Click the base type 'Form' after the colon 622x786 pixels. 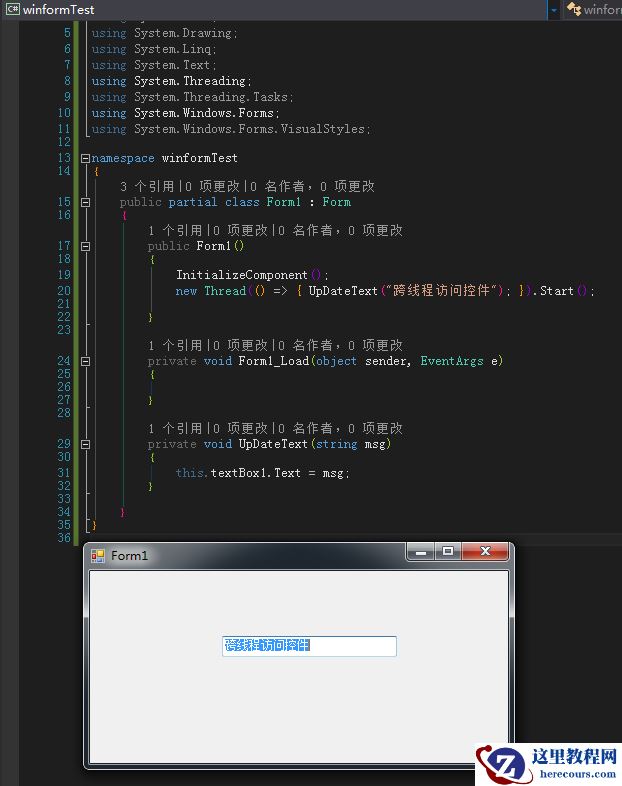[336, 203]
